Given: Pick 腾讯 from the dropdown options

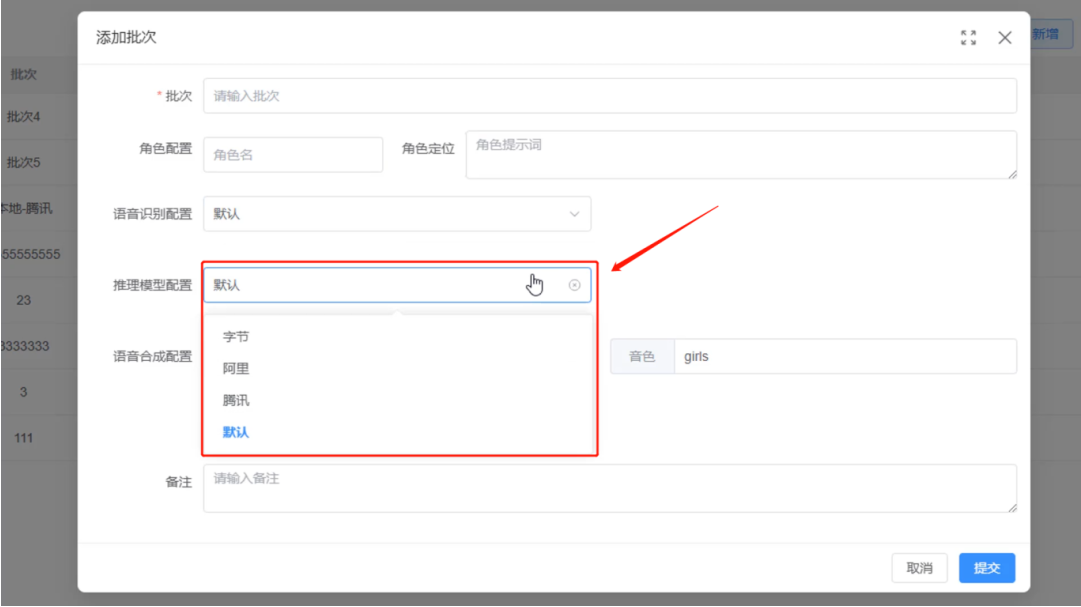Looking at the screenshot, I should click(x=398, y=400).
